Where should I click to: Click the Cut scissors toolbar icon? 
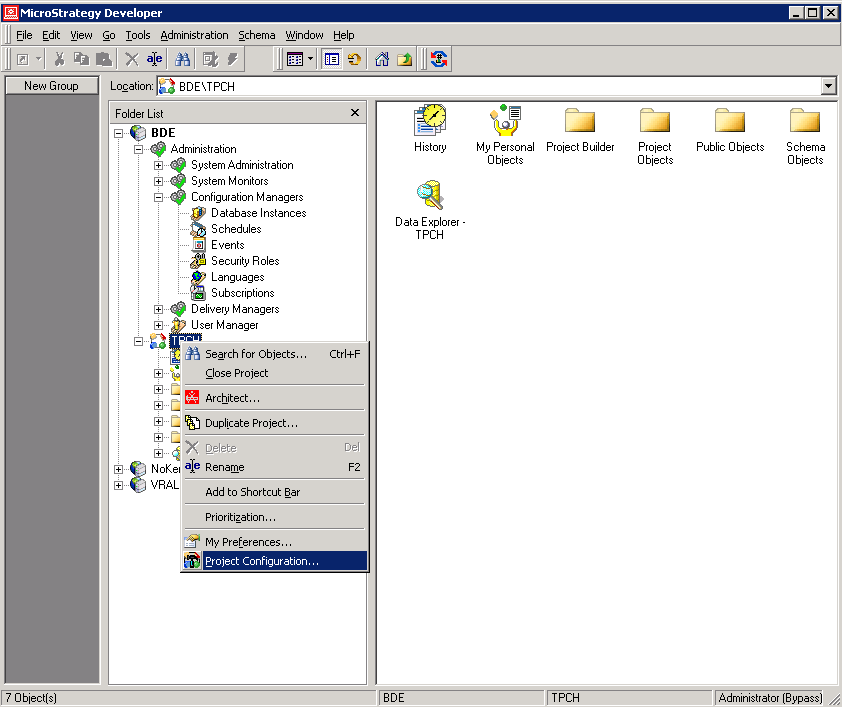coord(59,59)
